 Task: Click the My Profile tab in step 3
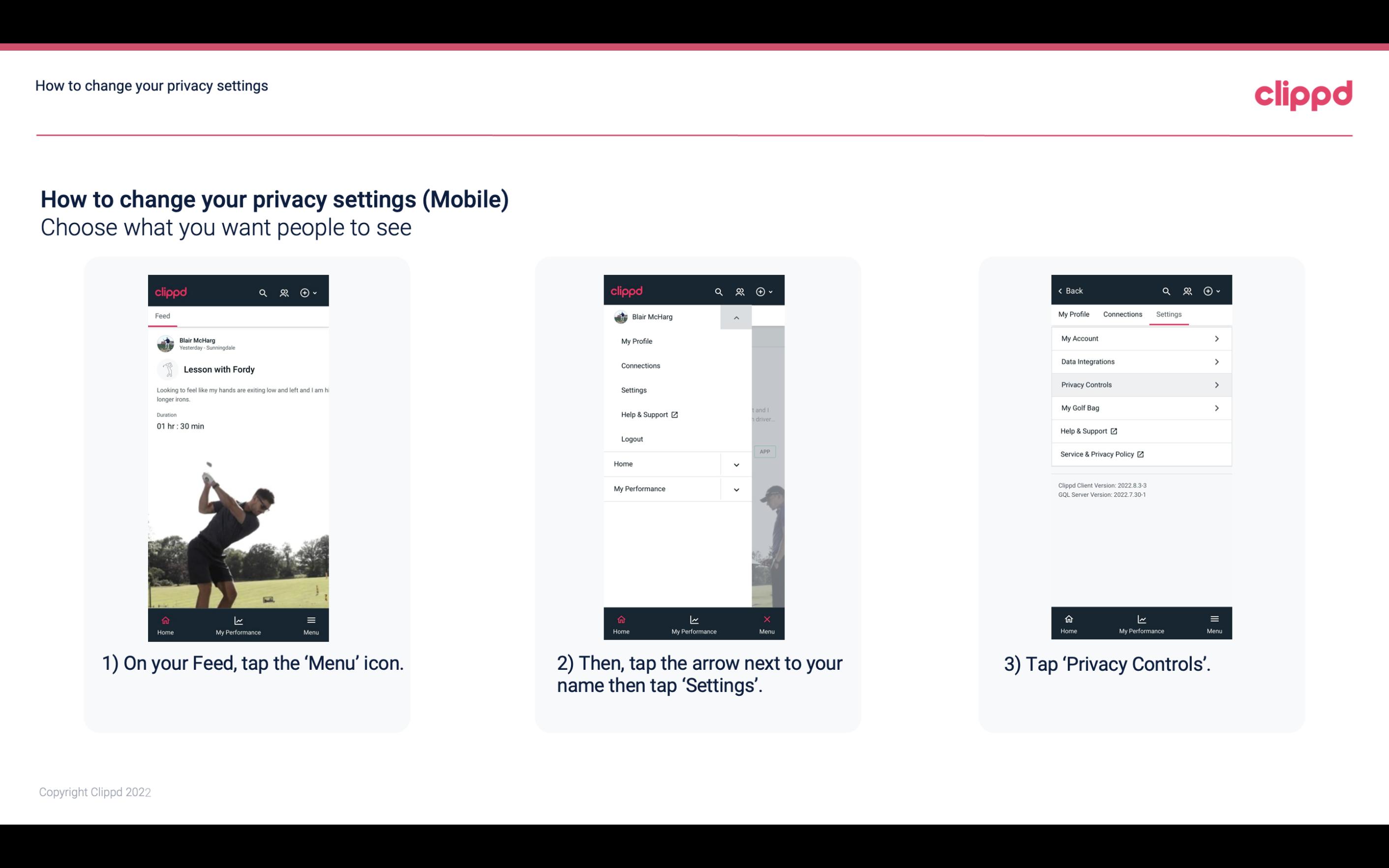pos(1074,314)
